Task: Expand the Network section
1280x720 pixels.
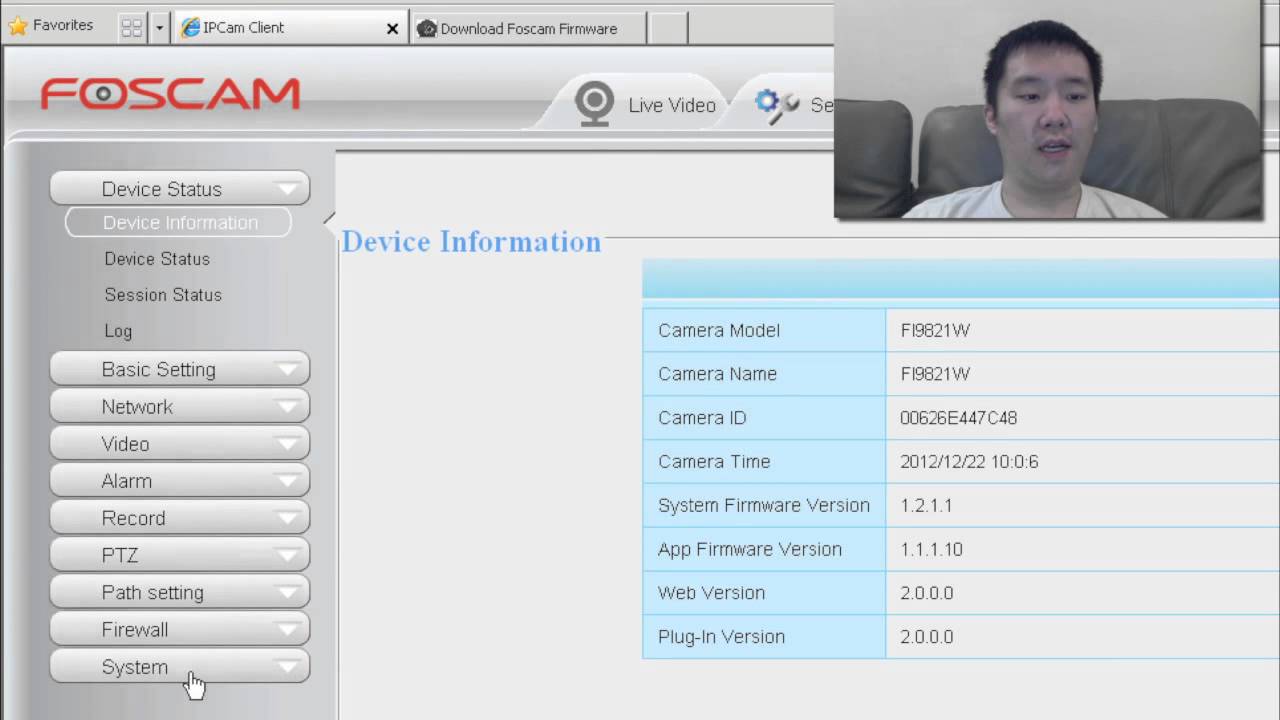Action: coord(180,406)
